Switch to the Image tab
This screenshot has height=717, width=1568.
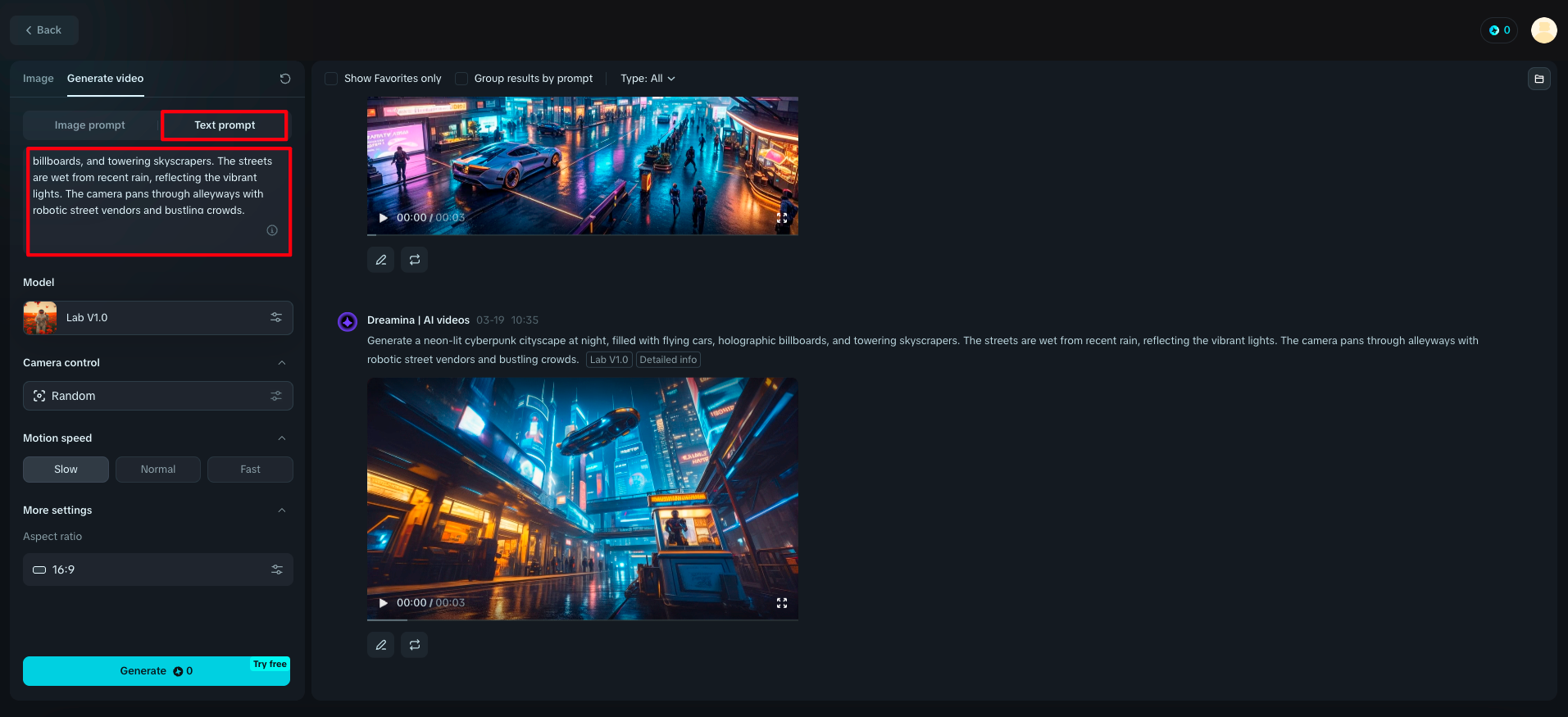[x=39, y=79]
